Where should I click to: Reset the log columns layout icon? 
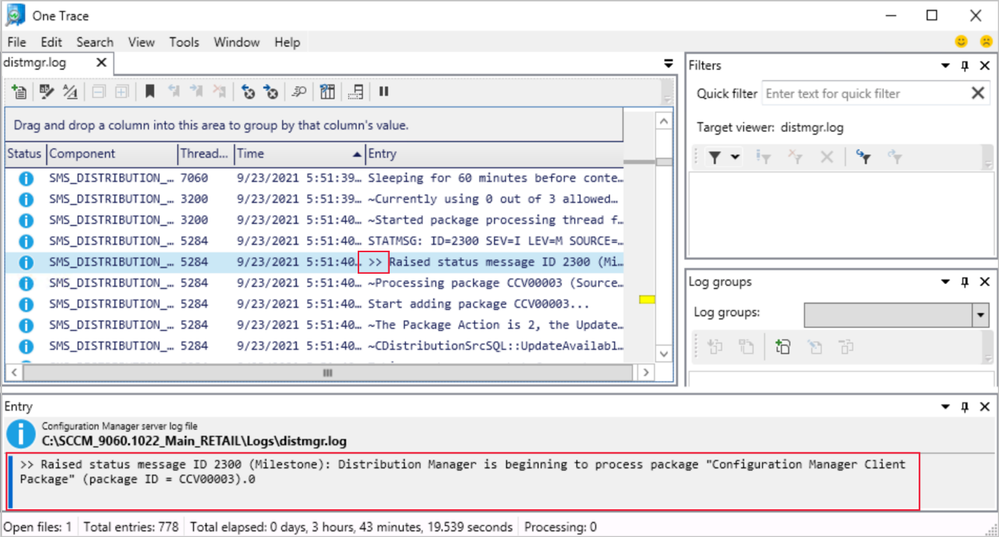tap(327, 92)
